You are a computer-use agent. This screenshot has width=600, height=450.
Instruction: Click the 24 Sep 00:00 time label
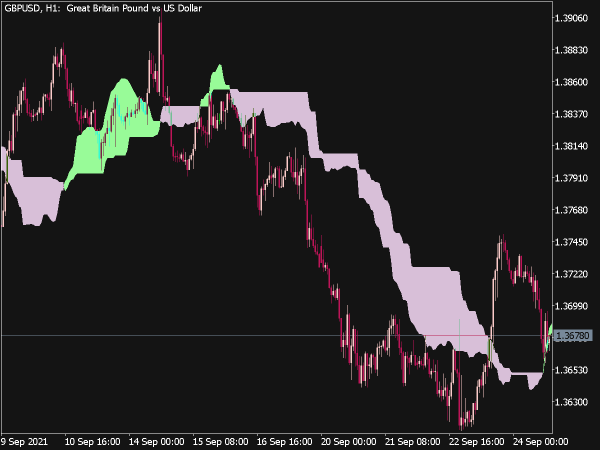tap(540, 442)
